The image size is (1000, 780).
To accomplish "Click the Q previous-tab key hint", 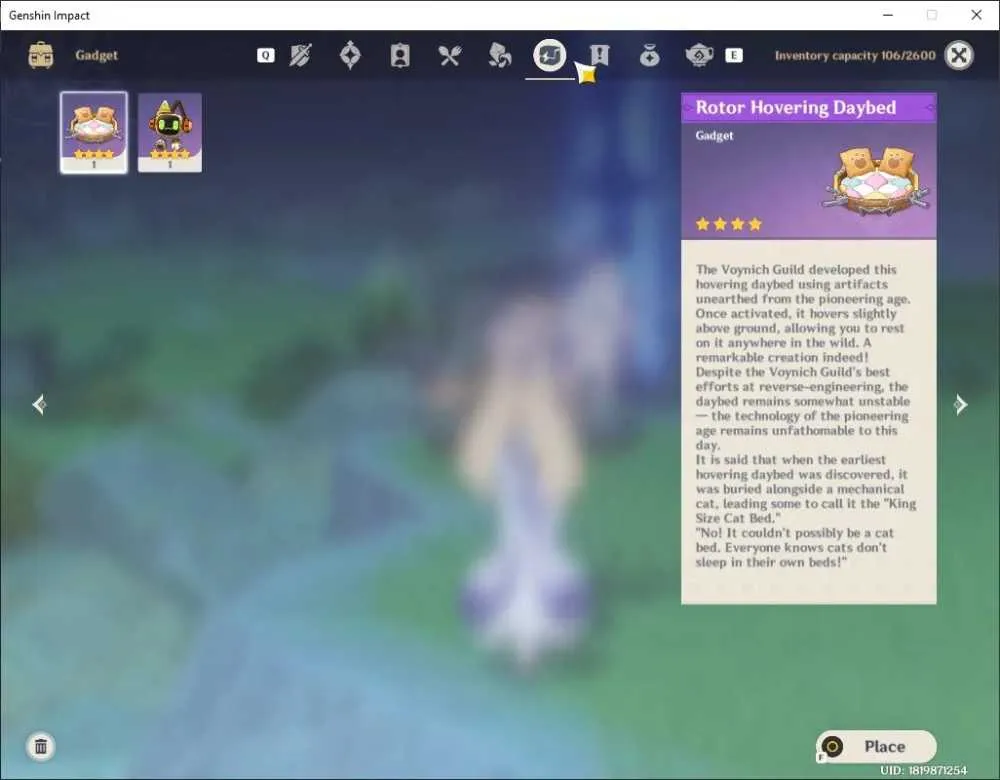I will click(266, 55).
